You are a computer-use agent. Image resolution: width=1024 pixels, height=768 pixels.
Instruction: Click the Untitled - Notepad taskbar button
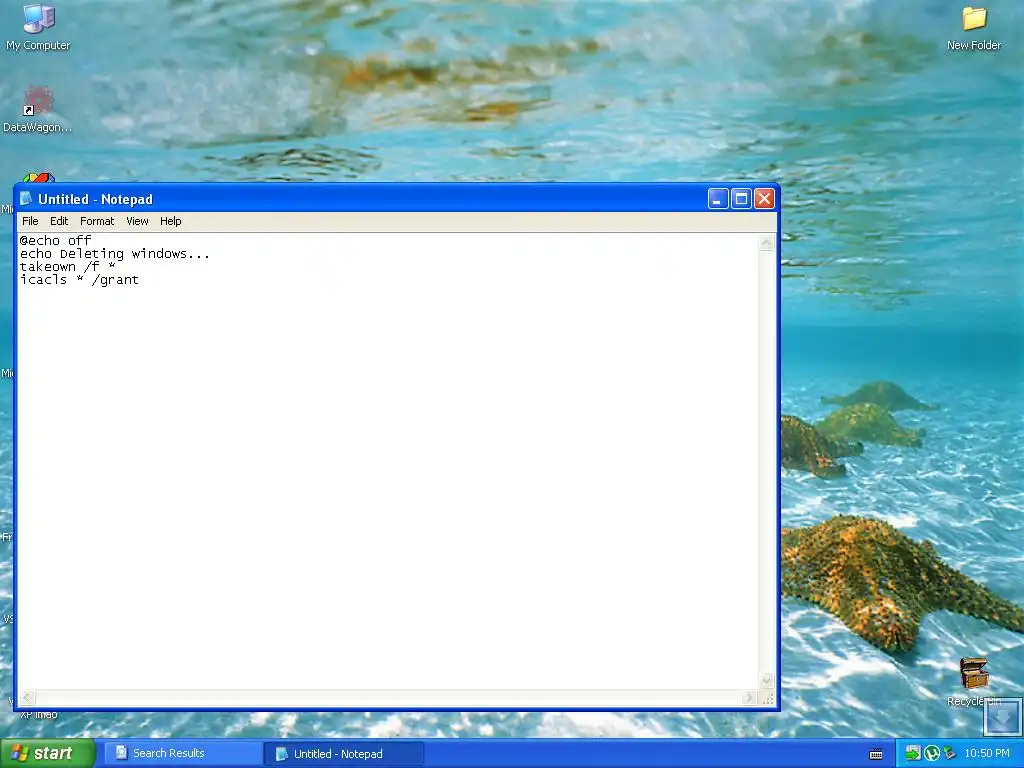point(344,754)
